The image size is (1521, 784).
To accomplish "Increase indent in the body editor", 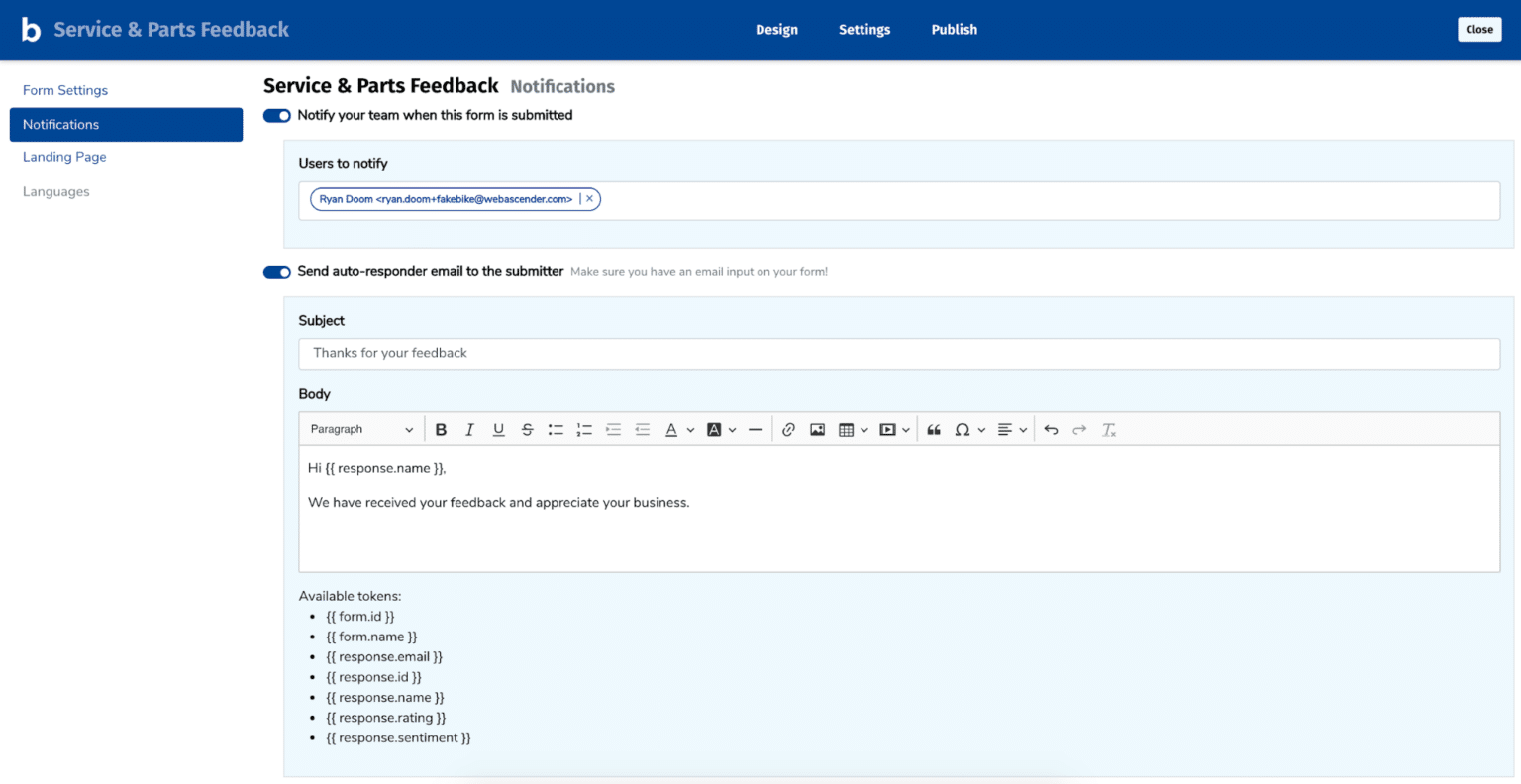I will tap(613, 430).
